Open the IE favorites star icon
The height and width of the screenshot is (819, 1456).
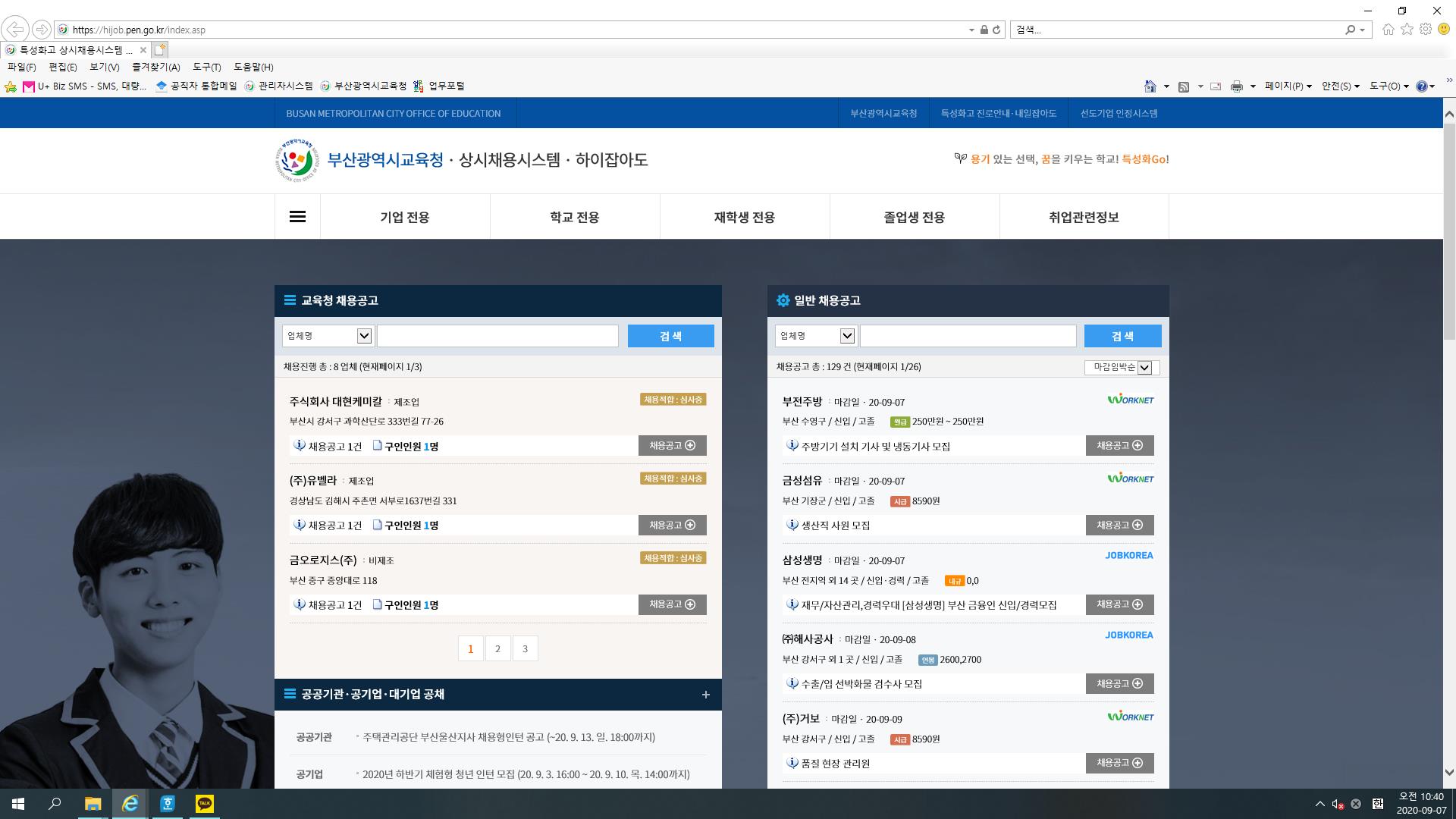point(1407,30)
